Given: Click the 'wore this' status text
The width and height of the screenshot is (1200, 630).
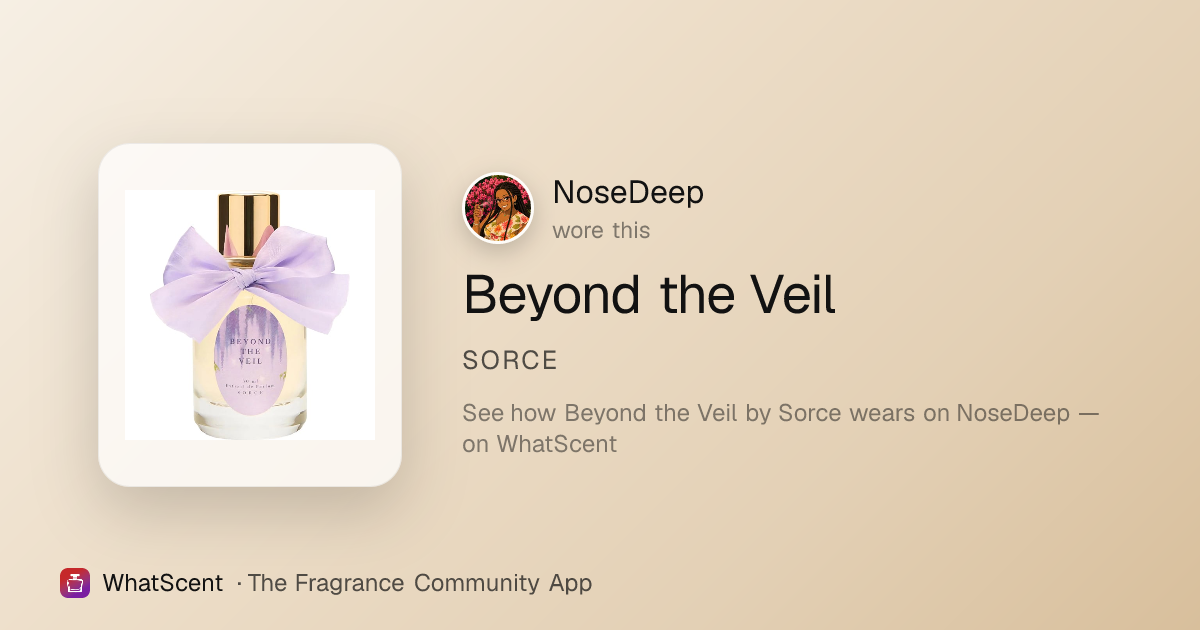Looking at the screenshot, I should click(601, 230).
